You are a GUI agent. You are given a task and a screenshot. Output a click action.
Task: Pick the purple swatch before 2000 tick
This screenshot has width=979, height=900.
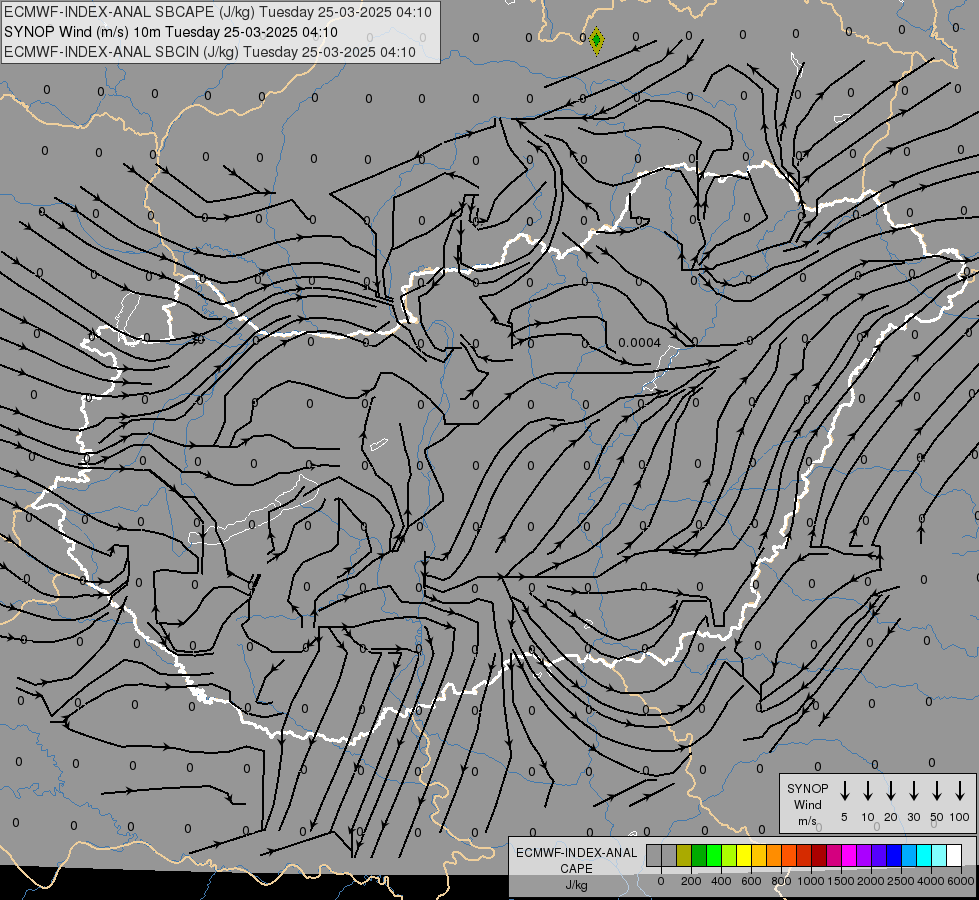click(863, 855)
